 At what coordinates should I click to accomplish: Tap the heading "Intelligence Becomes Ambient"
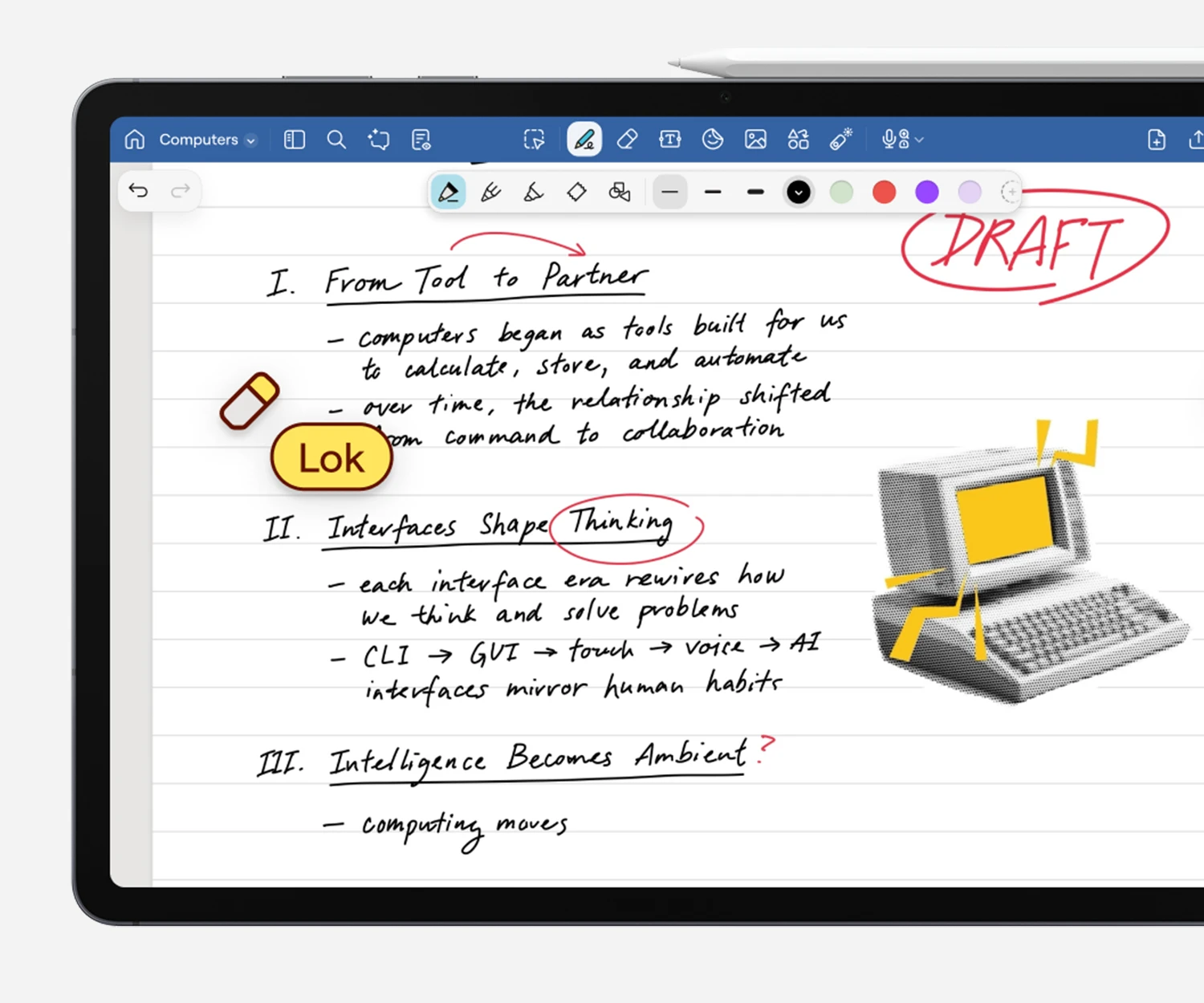[538, 759]
